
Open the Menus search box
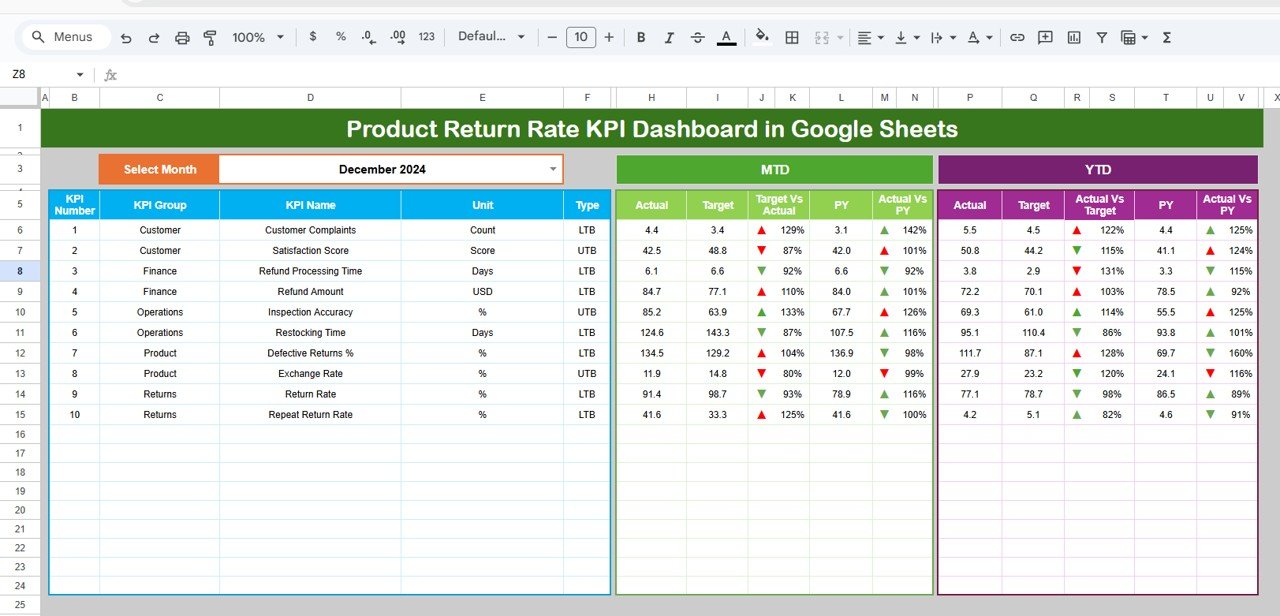tap(63, 36)
